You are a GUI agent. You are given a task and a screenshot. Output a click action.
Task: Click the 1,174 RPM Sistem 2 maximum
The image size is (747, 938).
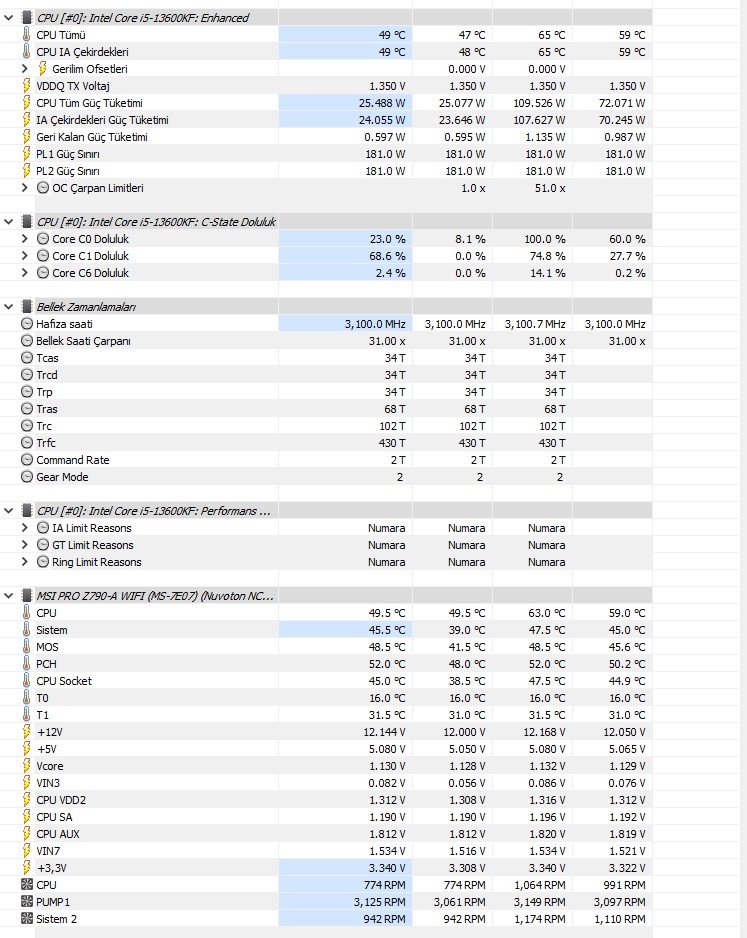pos(539,919)
